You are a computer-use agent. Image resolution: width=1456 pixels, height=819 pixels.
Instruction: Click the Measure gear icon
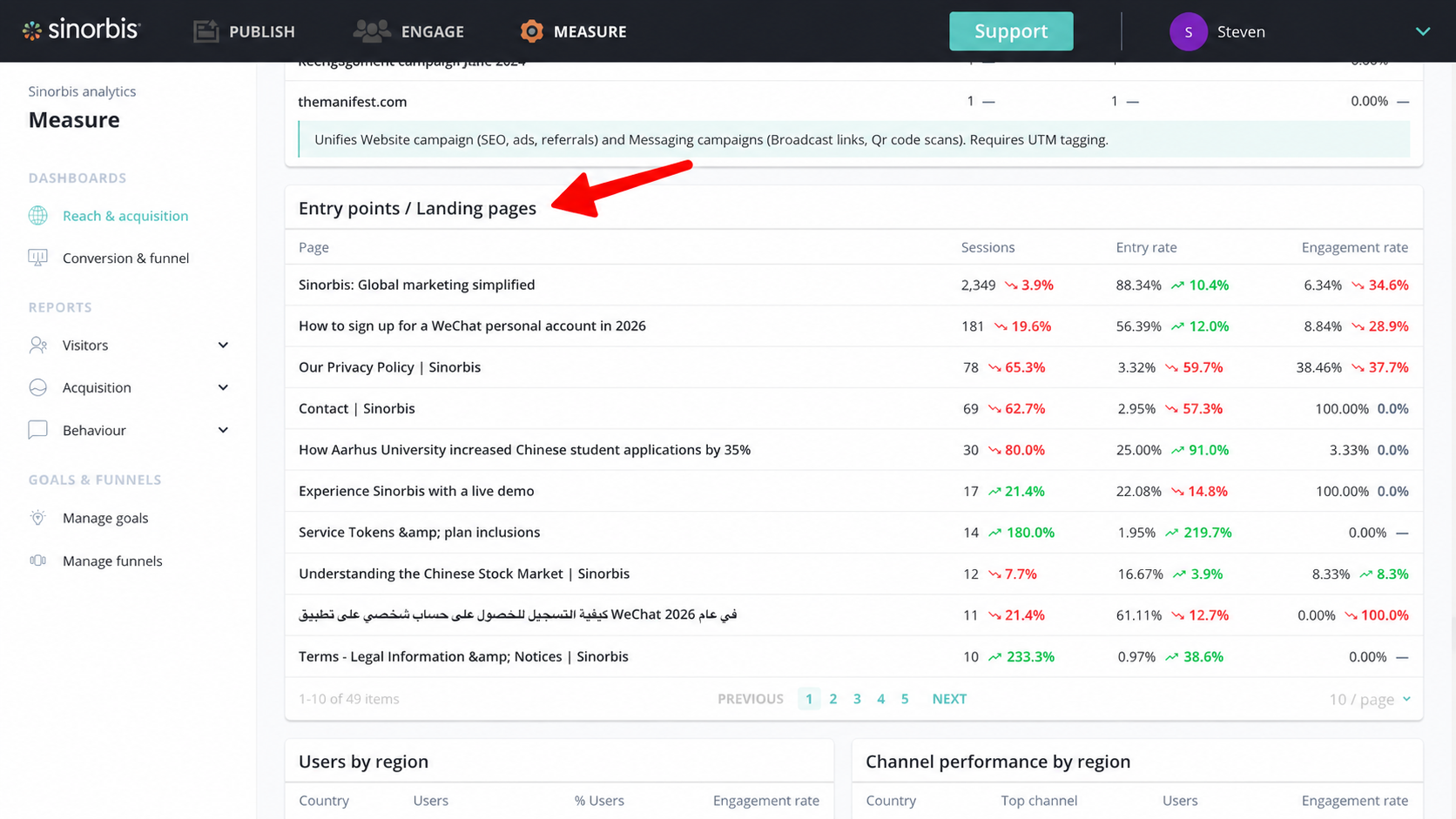pyautogui.click(x=531, y=31)
